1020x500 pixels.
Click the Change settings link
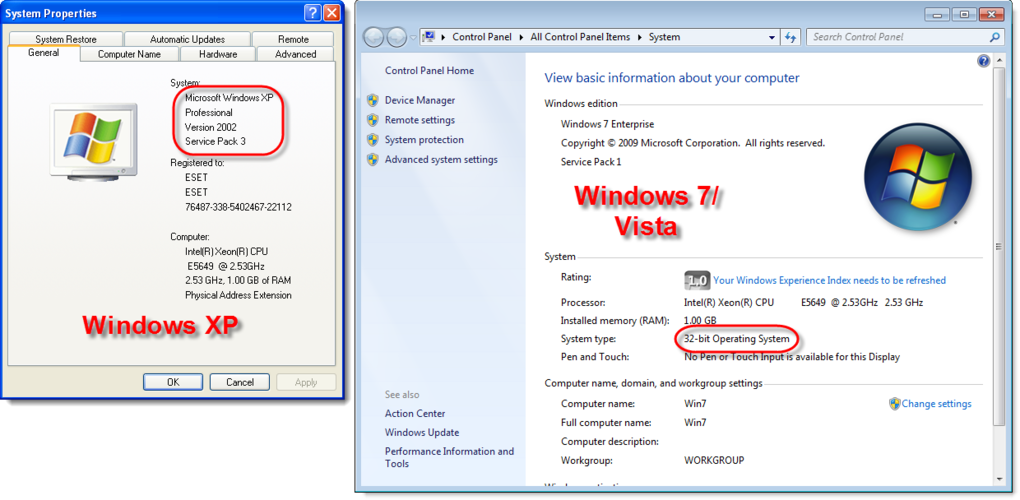coord(937,404)
